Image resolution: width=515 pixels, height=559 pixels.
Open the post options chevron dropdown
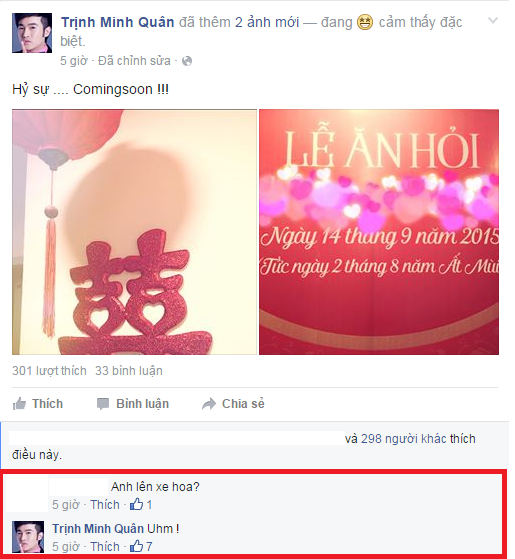pos(493,20)
